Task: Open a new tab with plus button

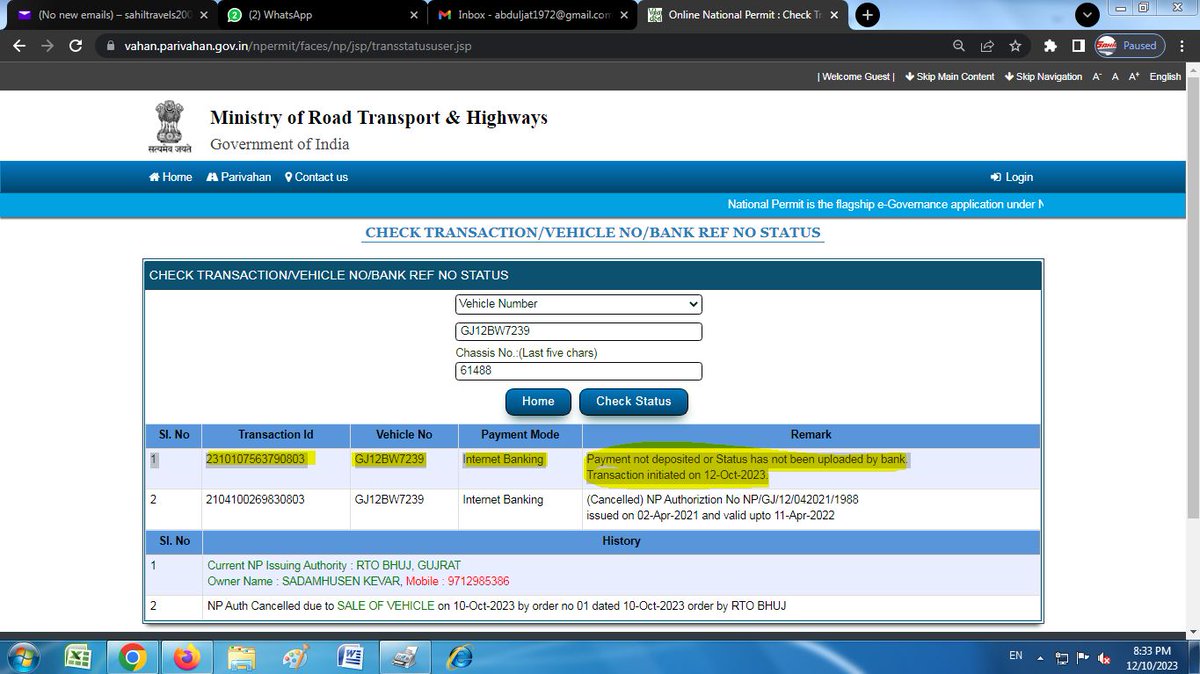Action: point(867,15)
